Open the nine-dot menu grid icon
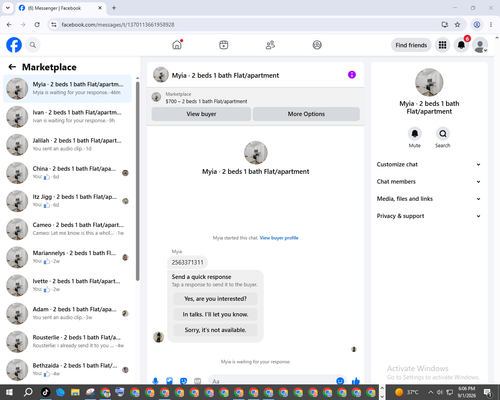Viewport: 500px width, 400px height. click(442, 45)
